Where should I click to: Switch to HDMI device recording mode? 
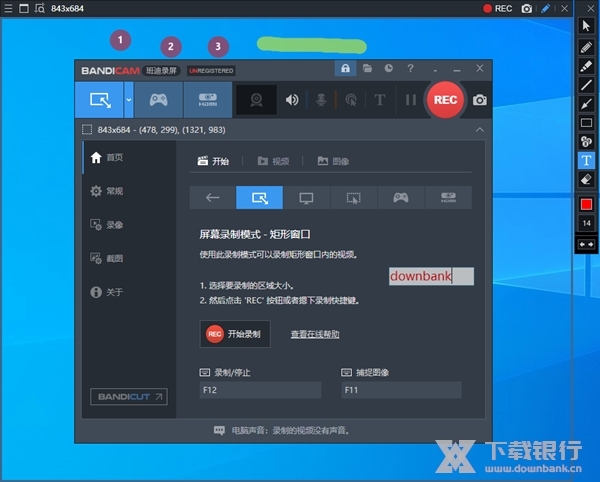click(208, 100)
